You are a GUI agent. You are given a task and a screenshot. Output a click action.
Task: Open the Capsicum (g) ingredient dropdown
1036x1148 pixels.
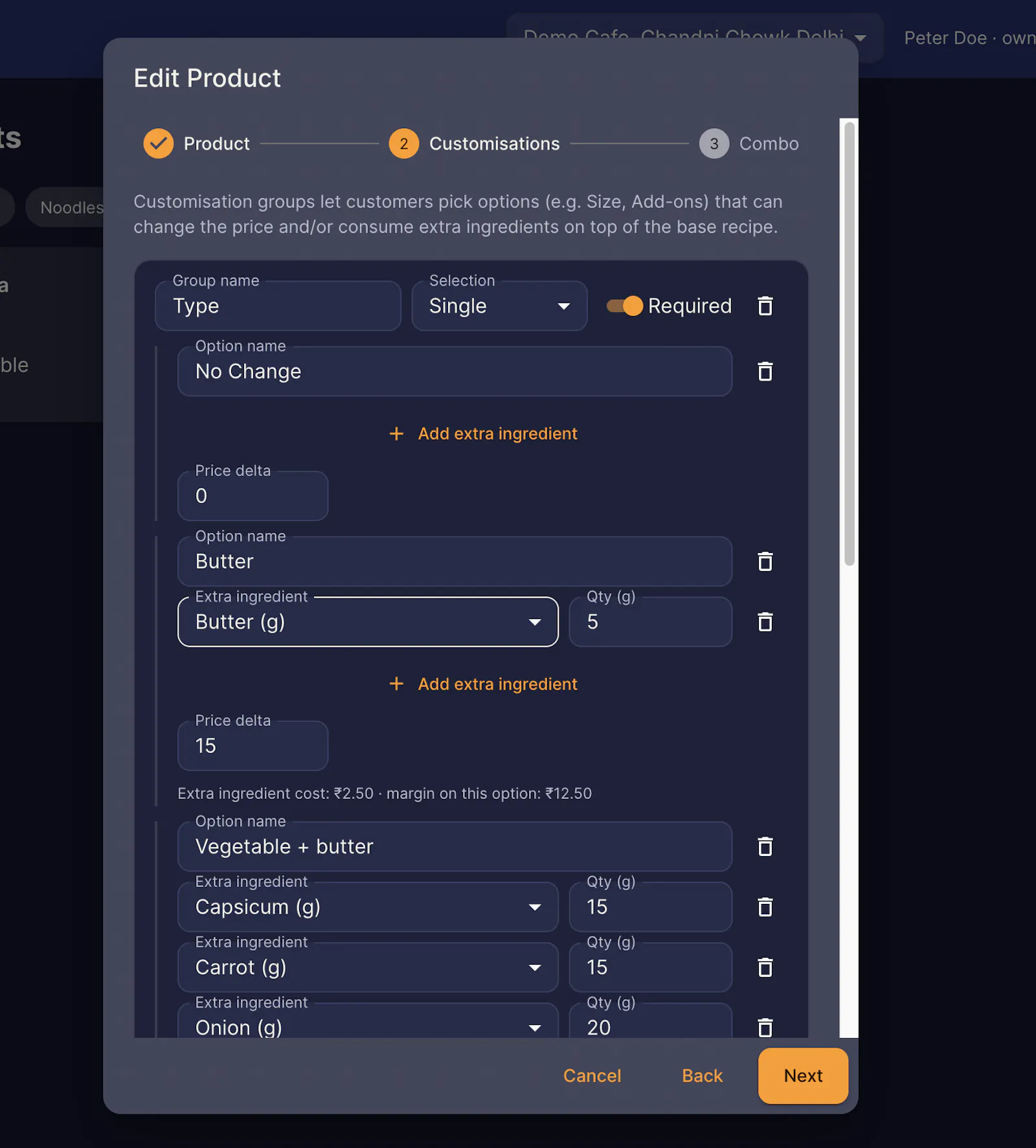coord(368,906)
